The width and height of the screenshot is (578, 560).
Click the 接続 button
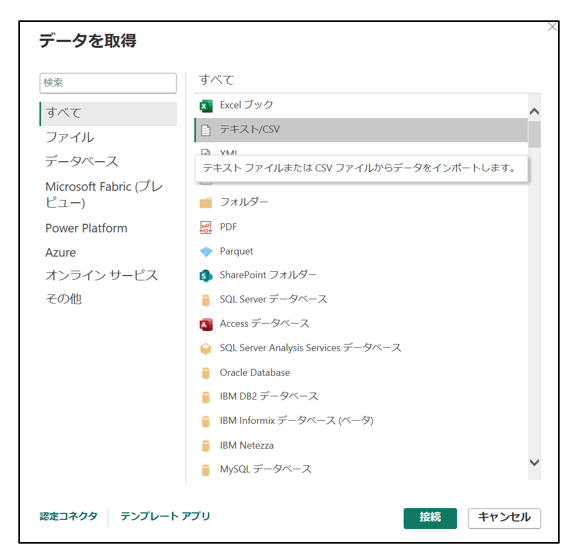coord(430,518)
